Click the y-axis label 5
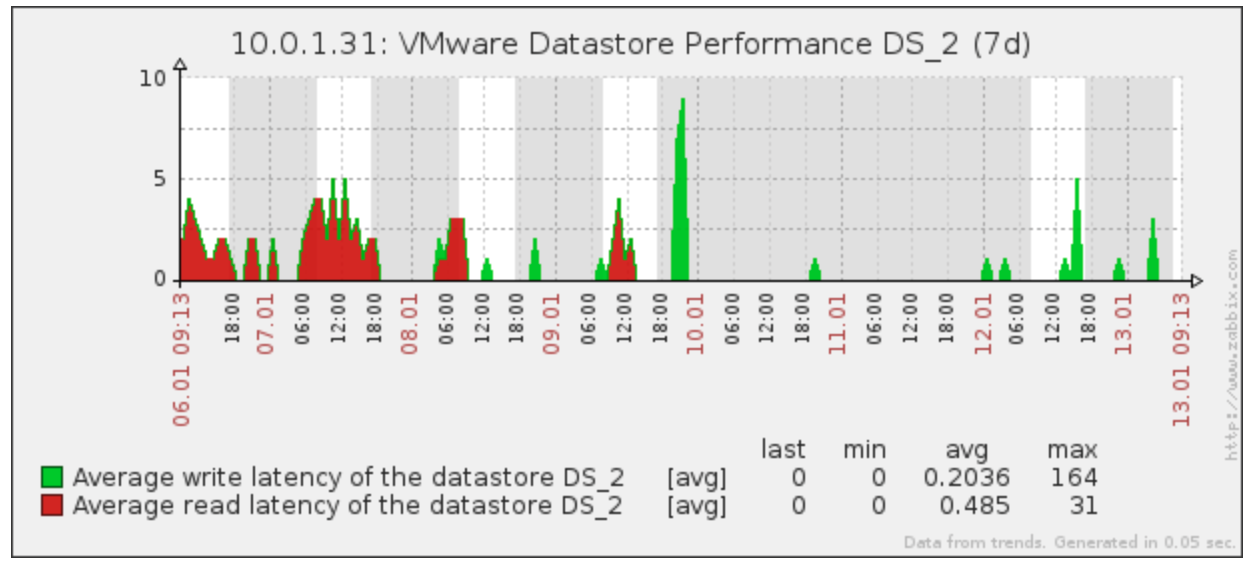1256x568 pixels. click(x=159, y=180)
